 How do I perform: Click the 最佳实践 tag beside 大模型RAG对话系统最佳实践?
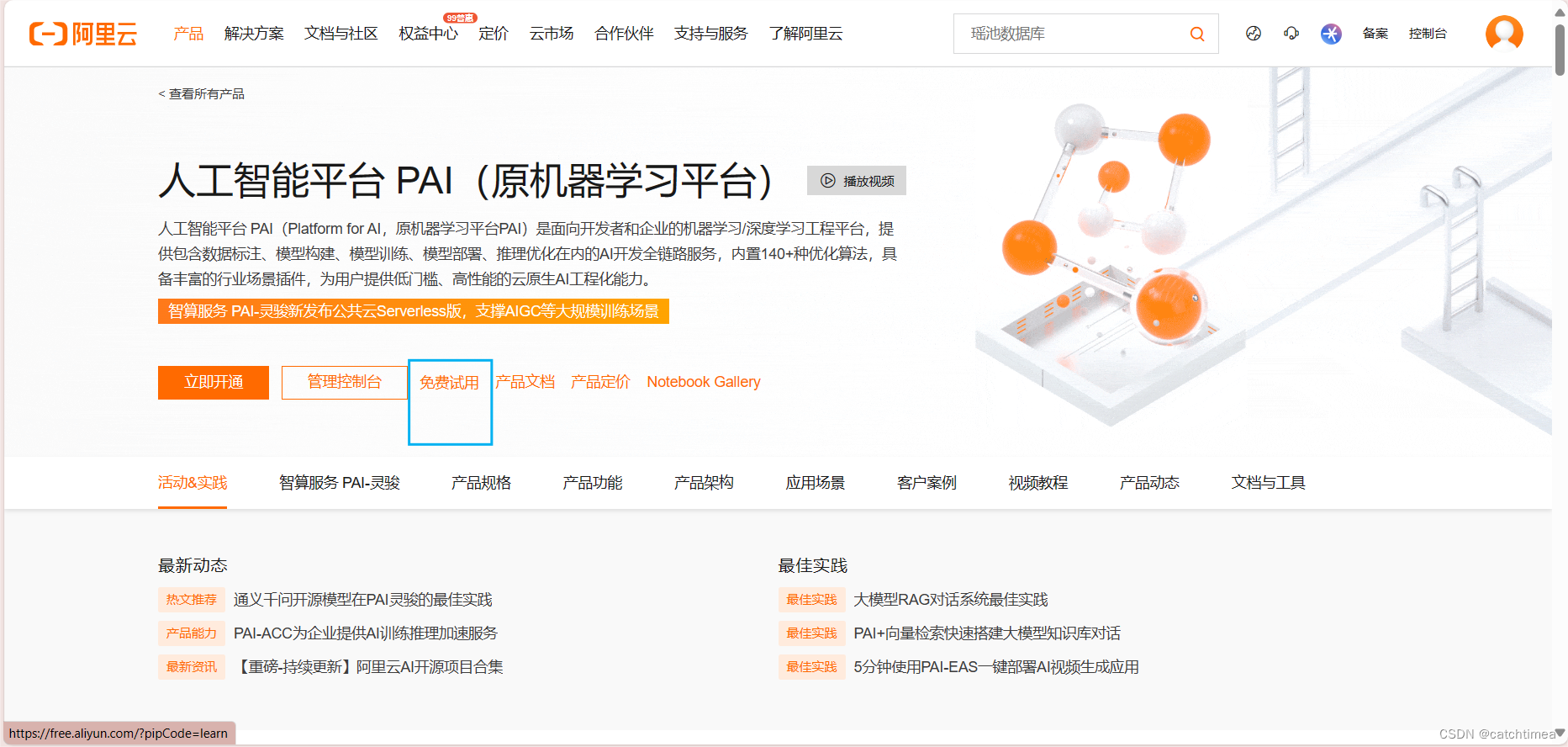[811, 600]
